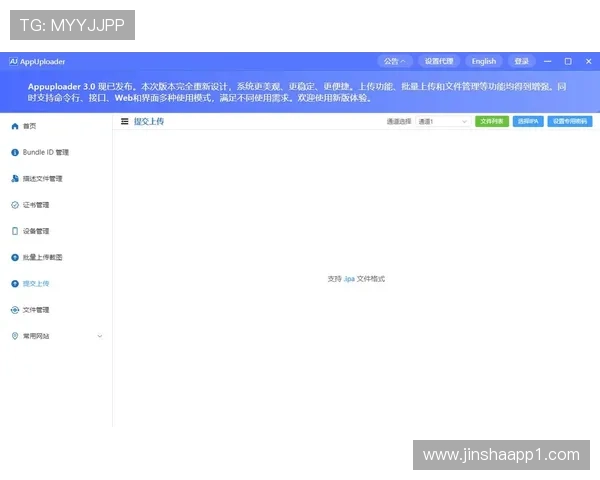Open the 首页 home icon

[15, 126]
